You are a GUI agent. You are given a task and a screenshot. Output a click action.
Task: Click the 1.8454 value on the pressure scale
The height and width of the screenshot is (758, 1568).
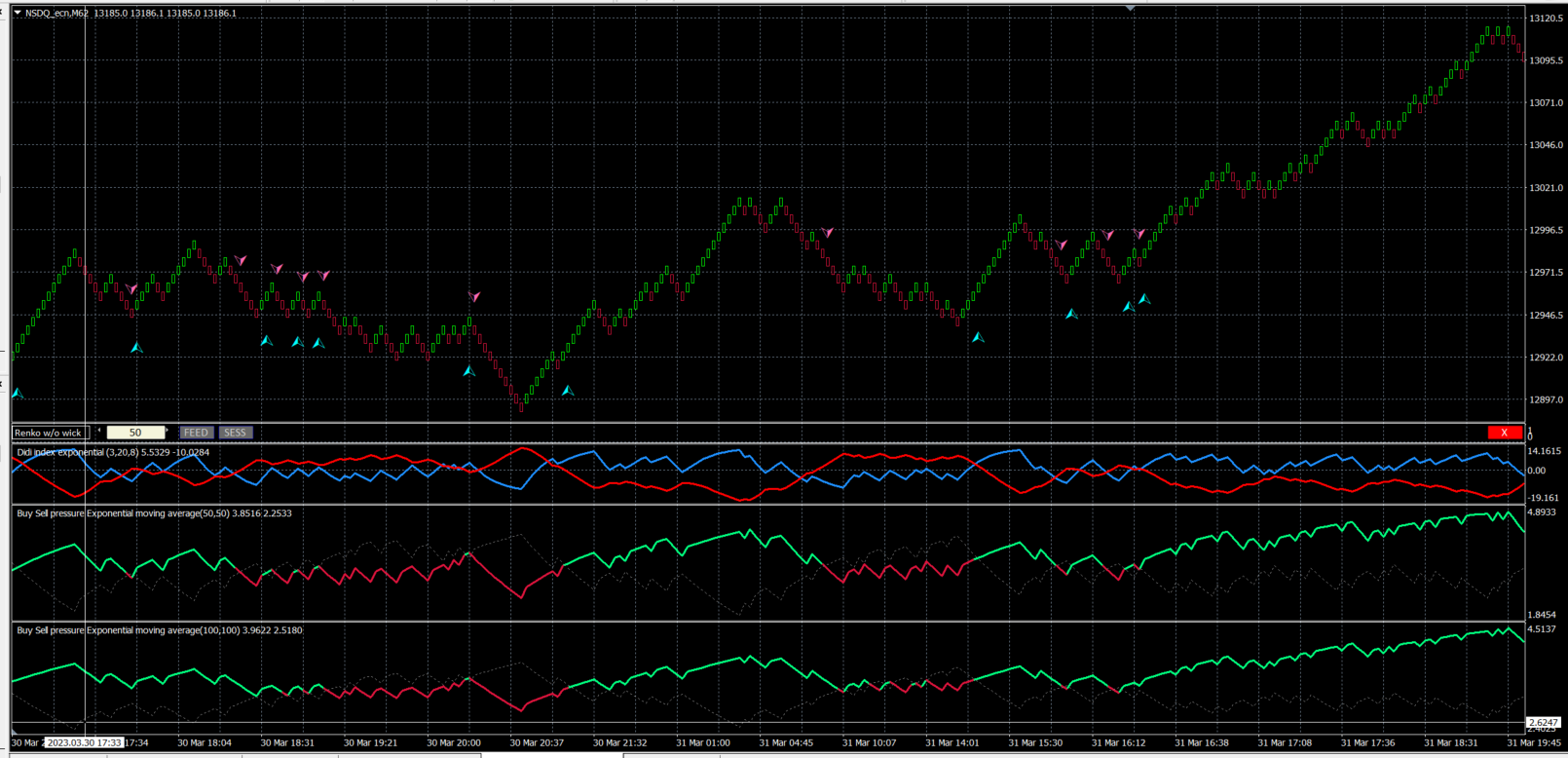tap(1542, 615)
